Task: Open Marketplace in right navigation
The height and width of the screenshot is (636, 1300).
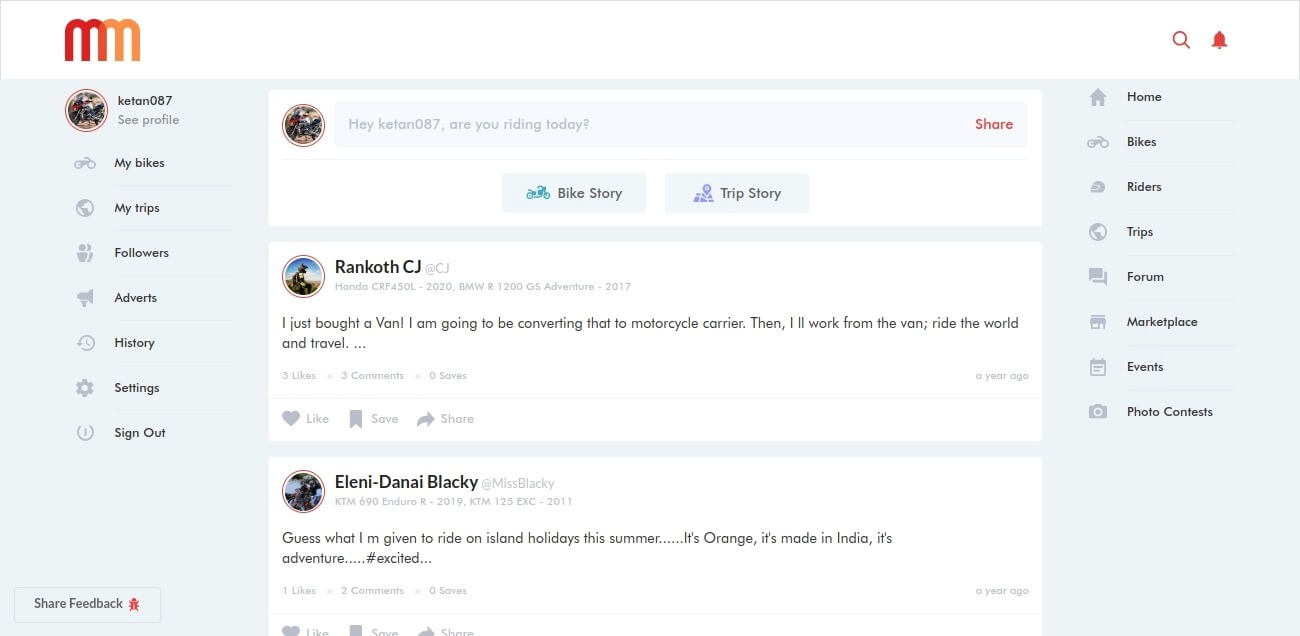Action: (1162, 322)
